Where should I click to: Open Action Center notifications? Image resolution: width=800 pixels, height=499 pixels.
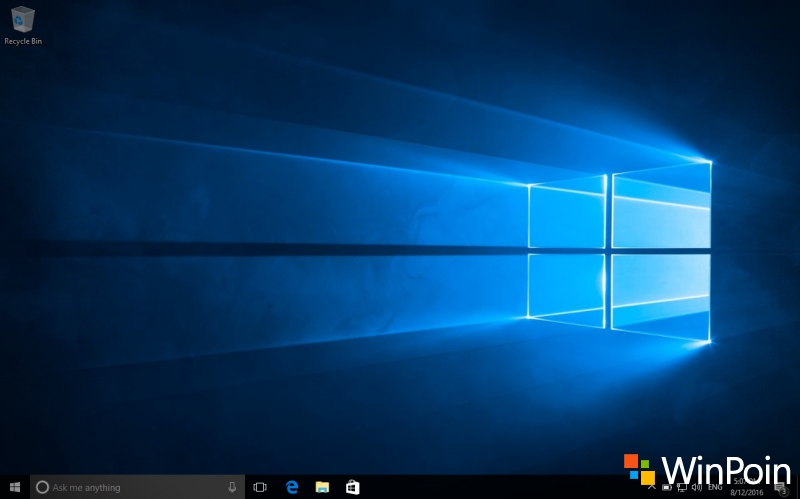coord(781,487)
